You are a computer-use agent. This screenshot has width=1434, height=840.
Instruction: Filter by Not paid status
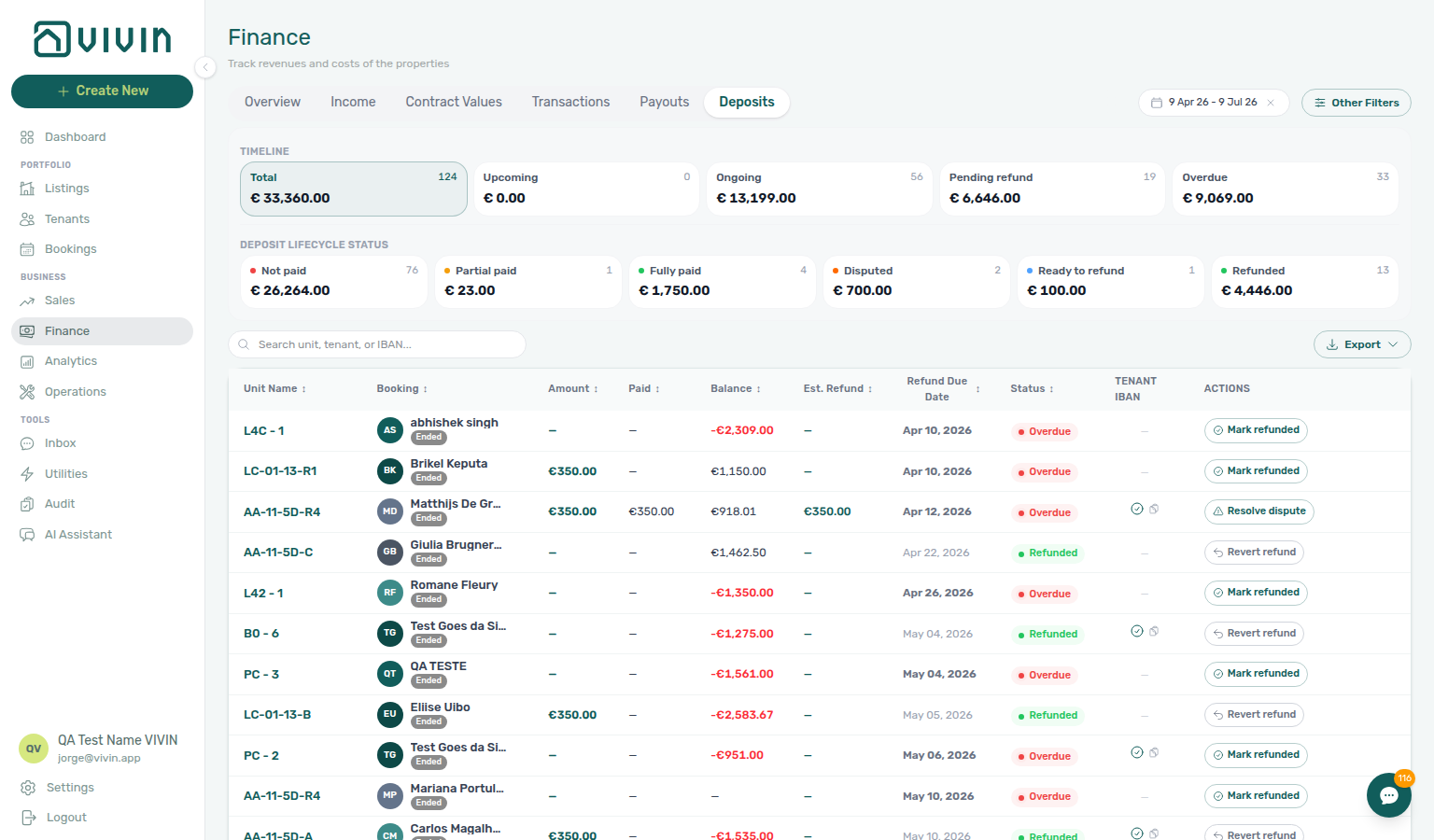click(334, 282)
